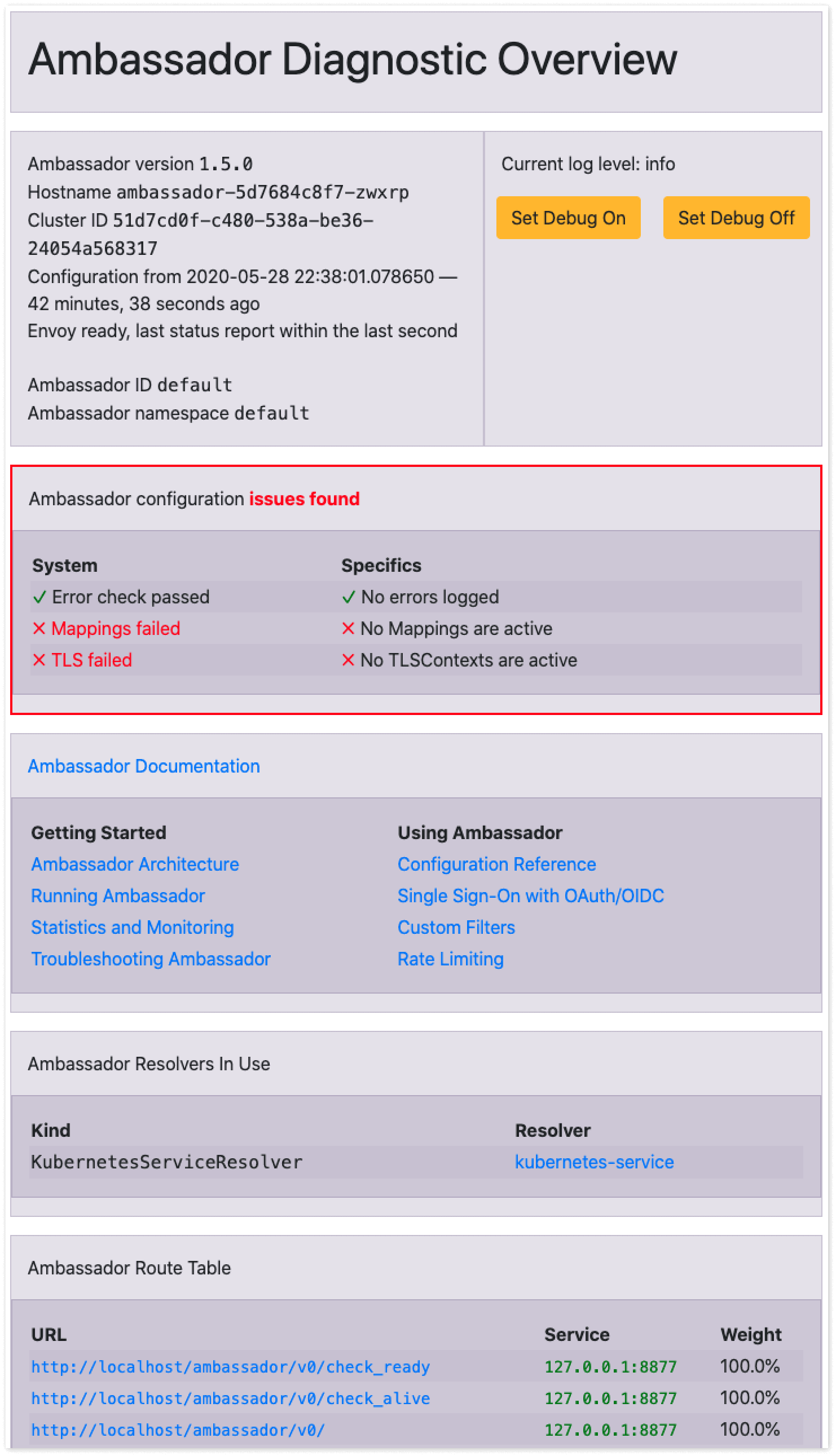Click the red X beside No Mappings are active
This screenshot has height=1456, width=836.
pyautogui.click(x=349, y=628)
